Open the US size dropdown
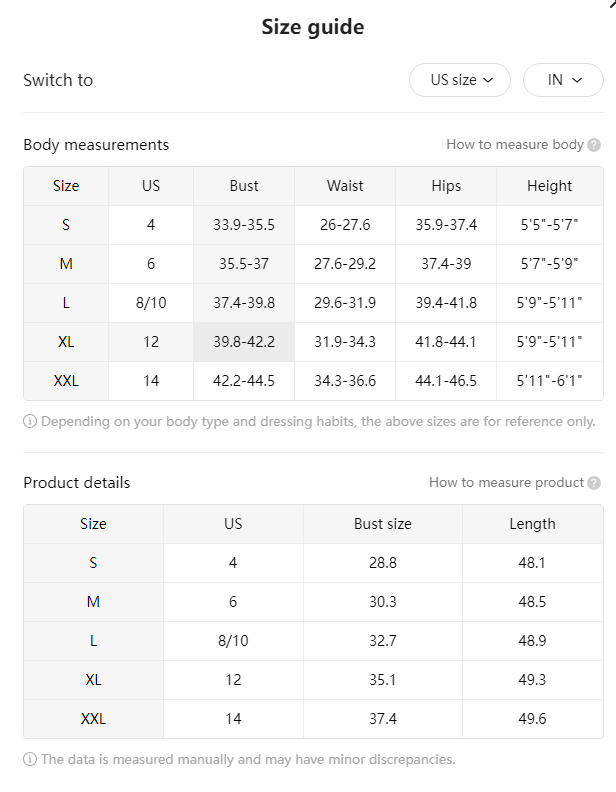This screenshot has width=616, height=792. (459, 80)
